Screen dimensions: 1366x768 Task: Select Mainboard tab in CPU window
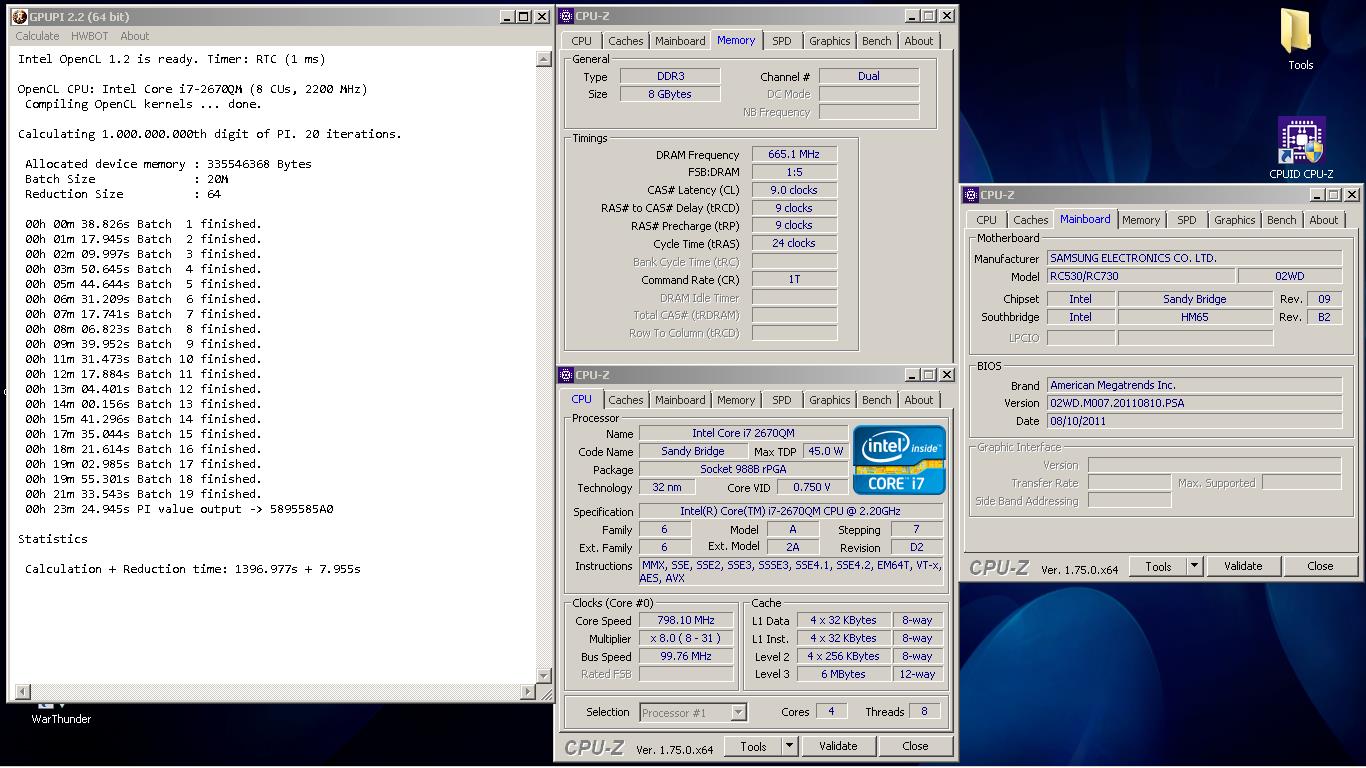click(680, 400)
